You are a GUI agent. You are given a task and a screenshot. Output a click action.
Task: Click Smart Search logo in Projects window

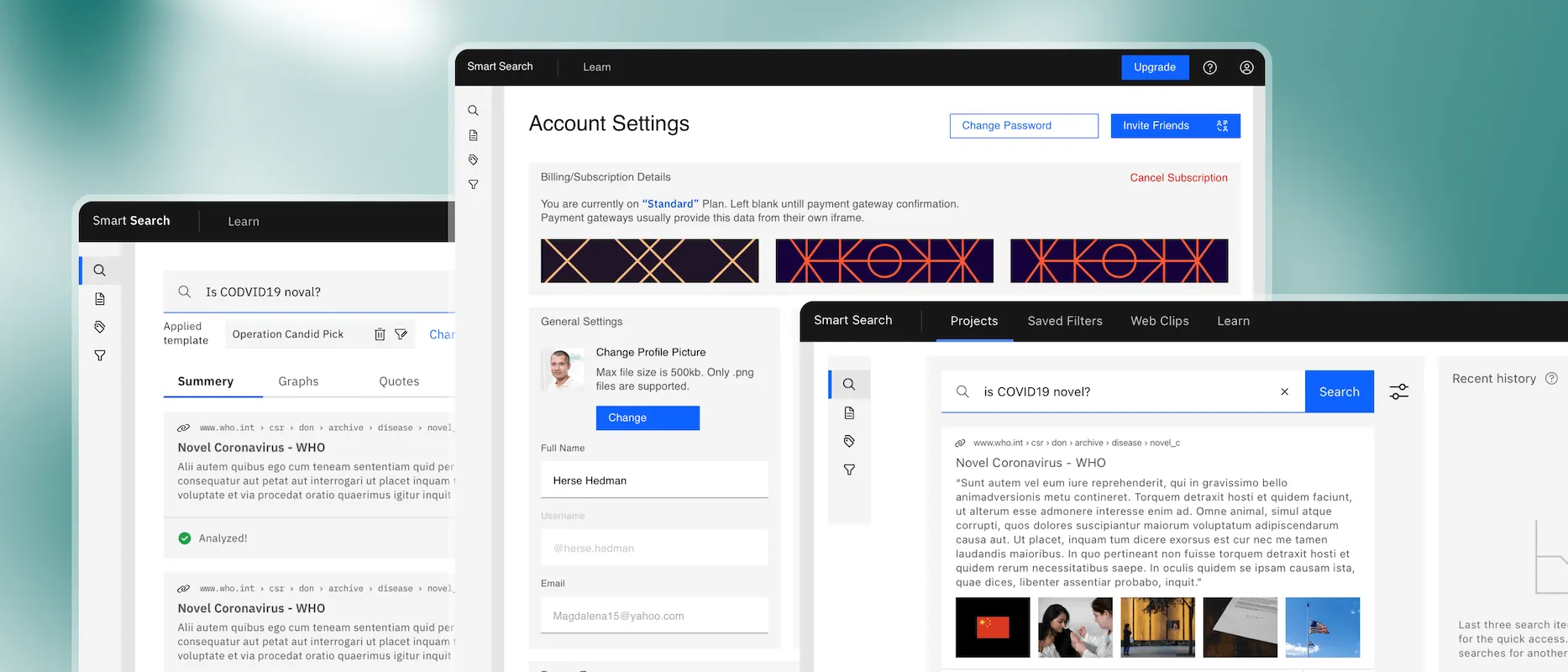click(x=853, y=320)
